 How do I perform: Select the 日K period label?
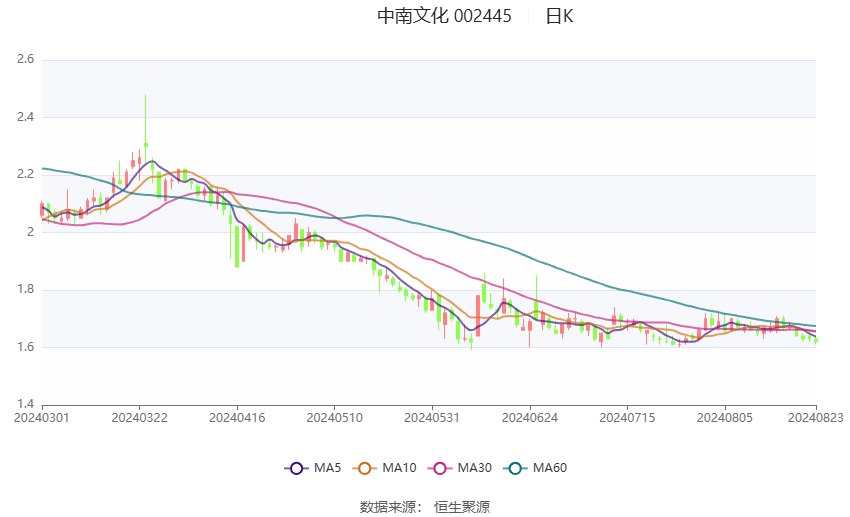point(559,16)
